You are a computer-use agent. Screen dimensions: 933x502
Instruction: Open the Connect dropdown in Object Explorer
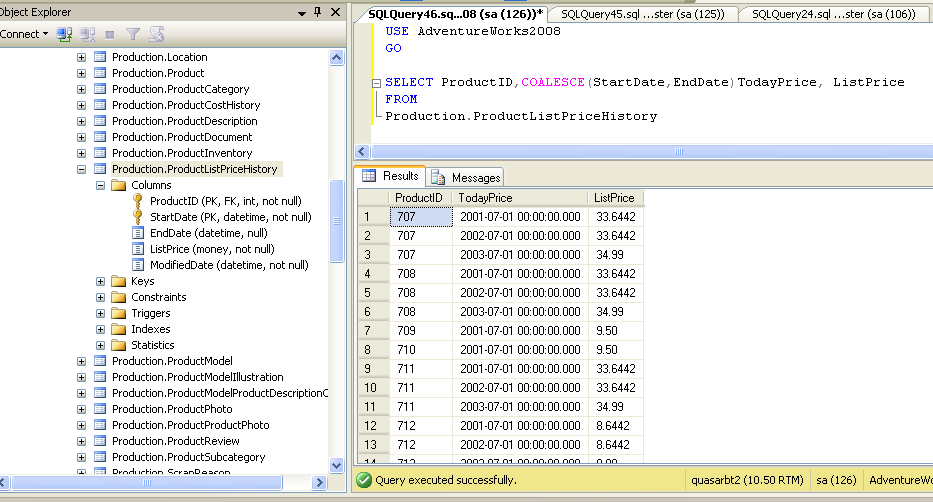click(x=24, y=34)
